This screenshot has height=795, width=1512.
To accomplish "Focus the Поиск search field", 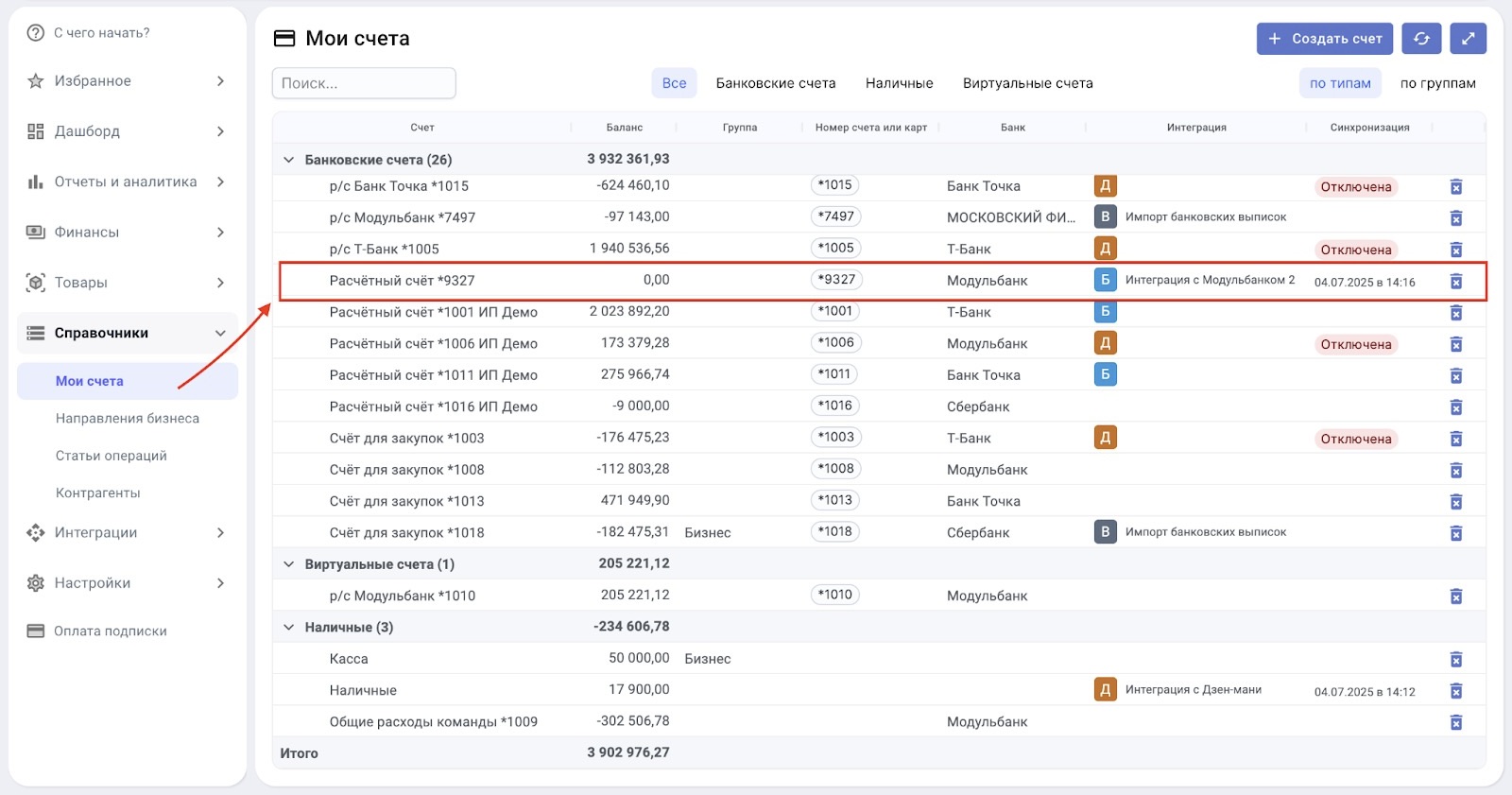I will tap(364, 83).
